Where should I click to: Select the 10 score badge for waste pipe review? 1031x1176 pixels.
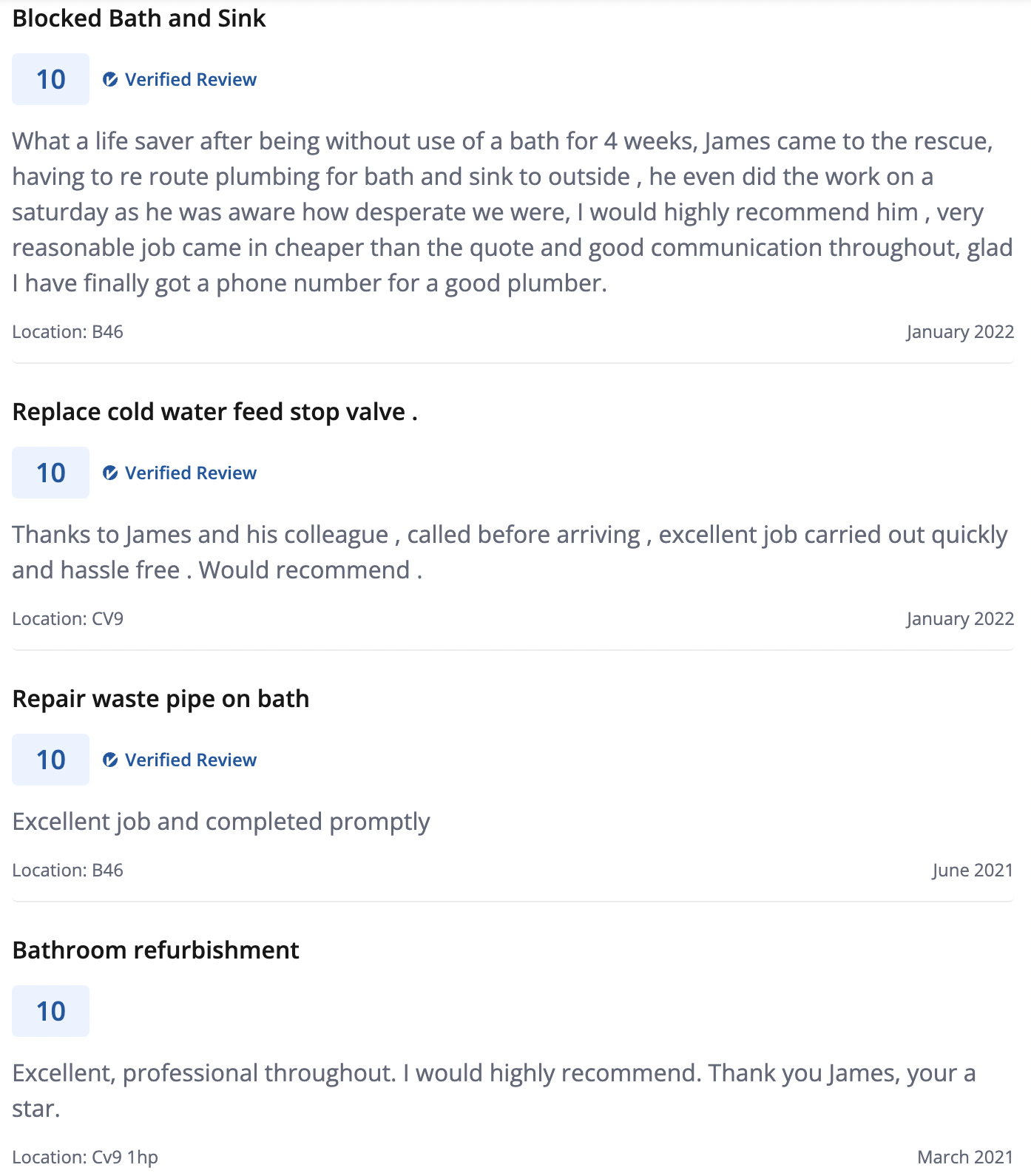[x=50, y=760]
